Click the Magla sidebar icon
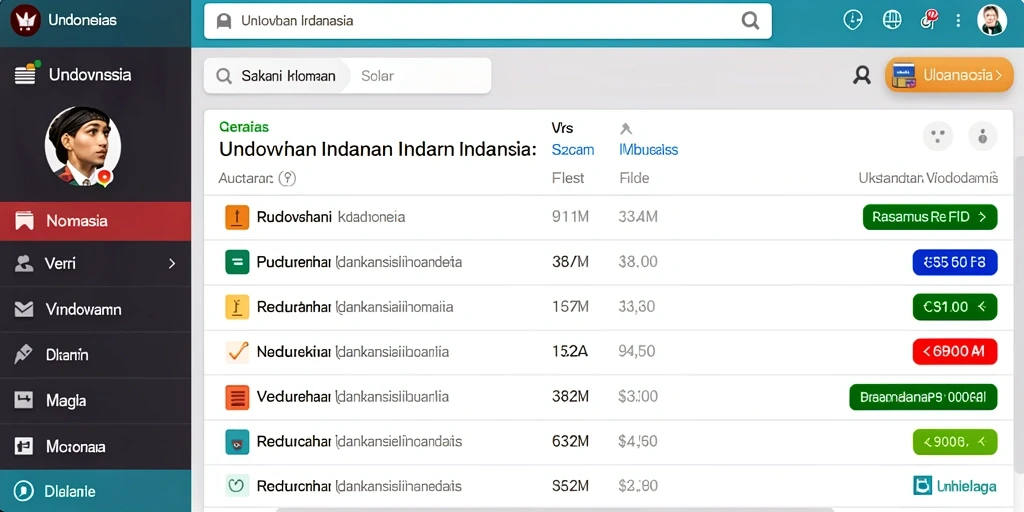This screenshot has width=1024, height=512. 24,400
